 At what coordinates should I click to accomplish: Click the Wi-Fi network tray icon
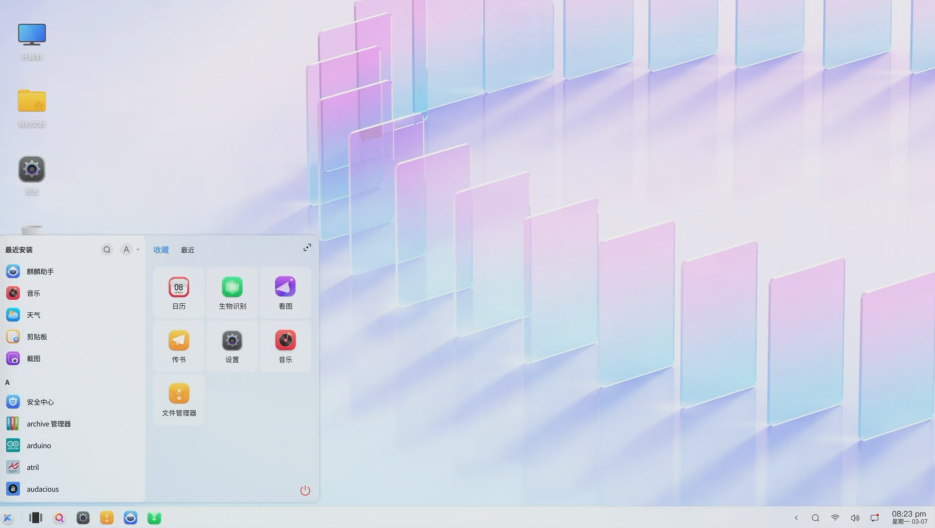(x=835, y=518)
